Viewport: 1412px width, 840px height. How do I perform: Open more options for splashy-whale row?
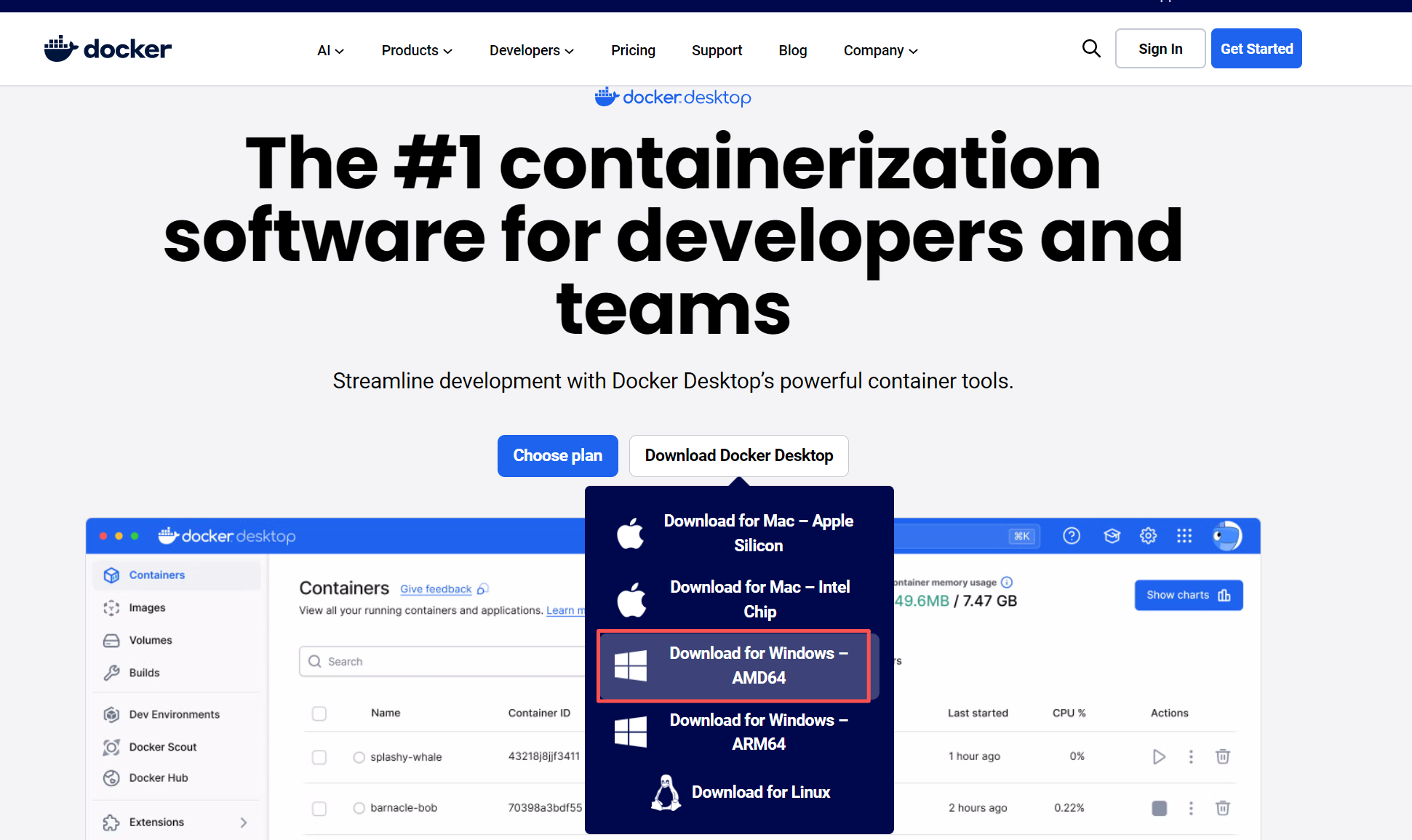coord(1191,757)
